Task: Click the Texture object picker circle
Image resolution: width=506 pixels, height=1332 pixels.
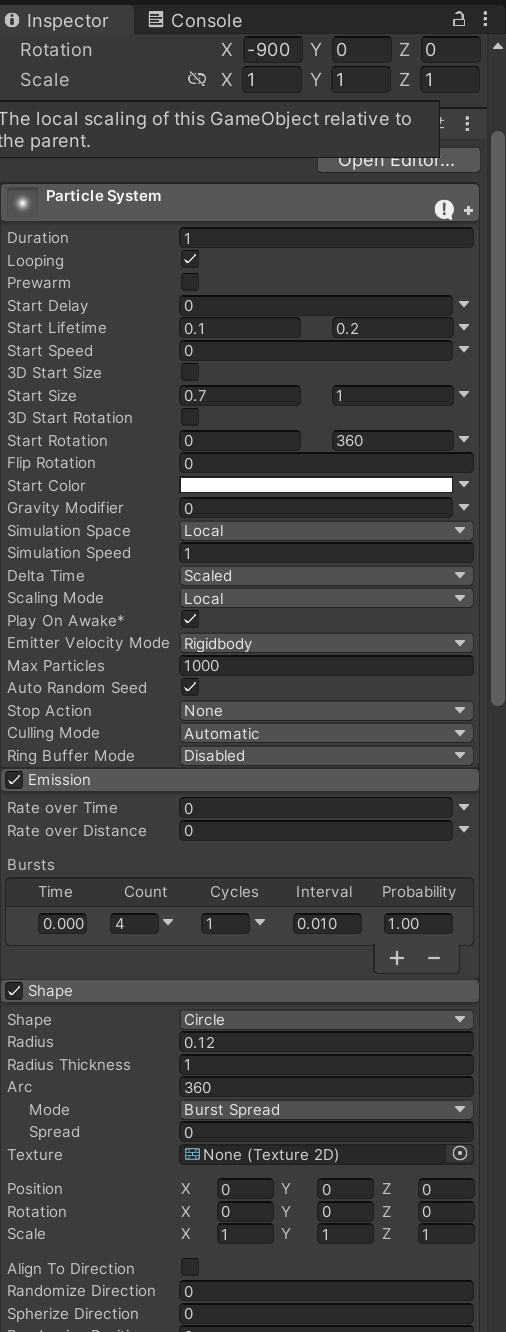Action: click(x=460, y=1154)
